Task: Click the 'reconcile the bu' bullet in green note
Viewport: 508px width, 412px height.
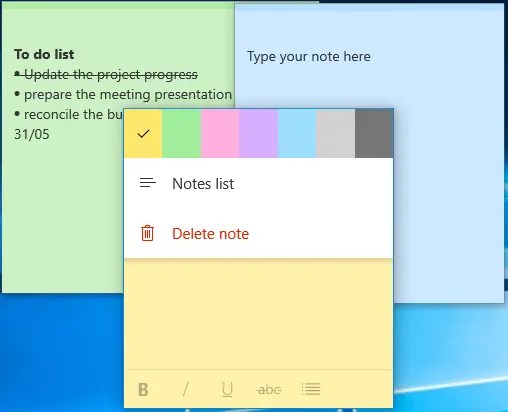Action: pos(69,114)
